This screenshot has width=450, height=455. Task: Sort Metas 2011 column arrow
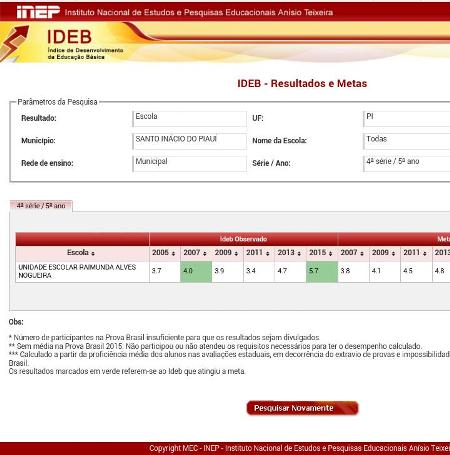425,254
